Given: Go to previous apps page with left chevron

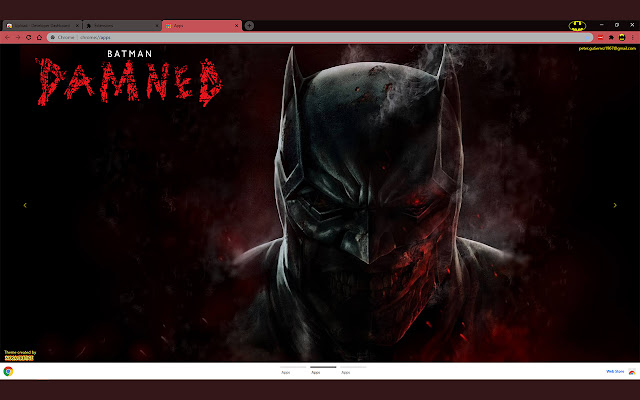Looking at the screenshot, I should (x=25, y=205).
